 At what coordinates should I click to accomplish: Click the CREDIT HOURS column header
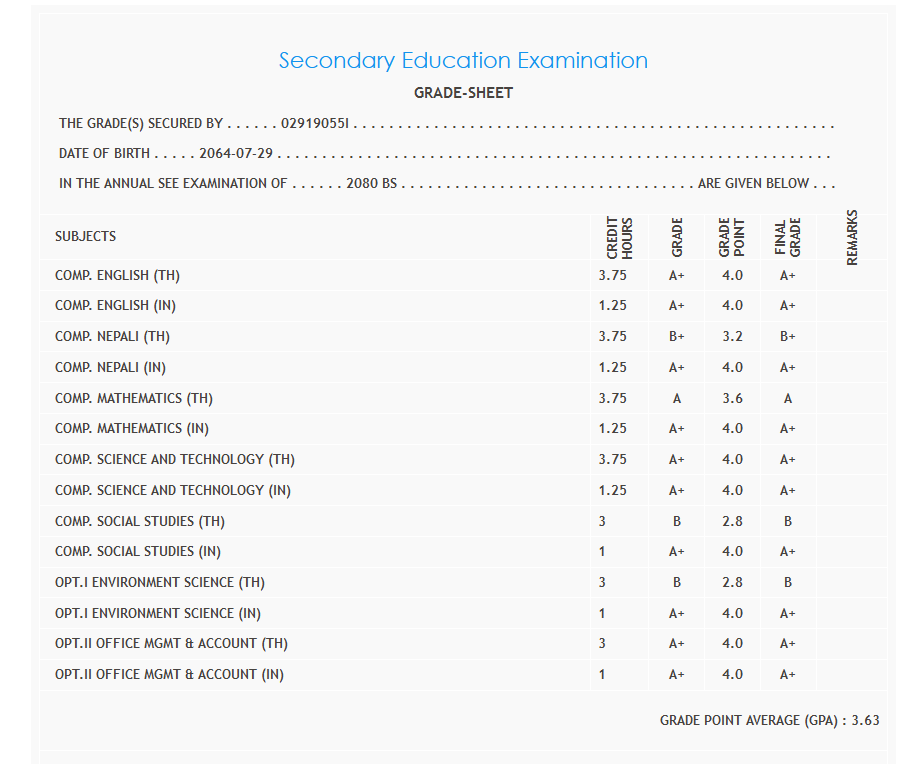click(x=620, y=238)
